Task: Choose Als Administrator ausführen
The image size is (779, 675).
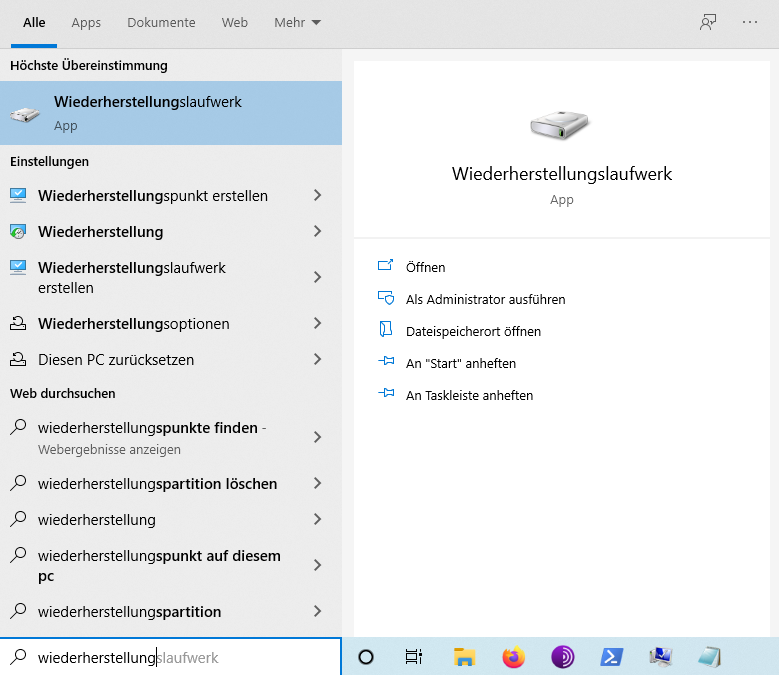Action: tap(485, 300)
